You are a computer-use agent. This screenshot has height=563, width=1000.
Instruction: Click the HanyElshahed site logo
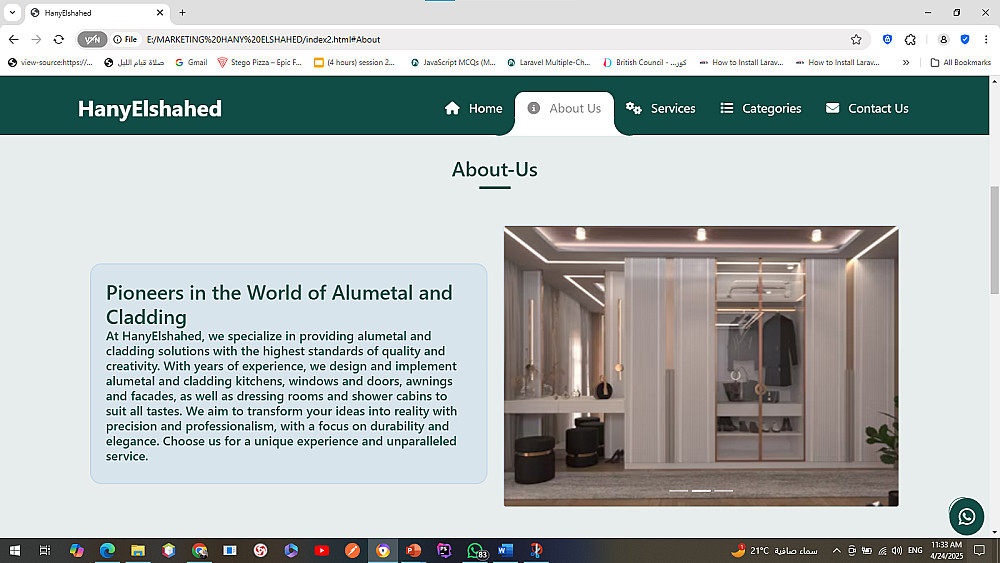click(x=150, y=108)
